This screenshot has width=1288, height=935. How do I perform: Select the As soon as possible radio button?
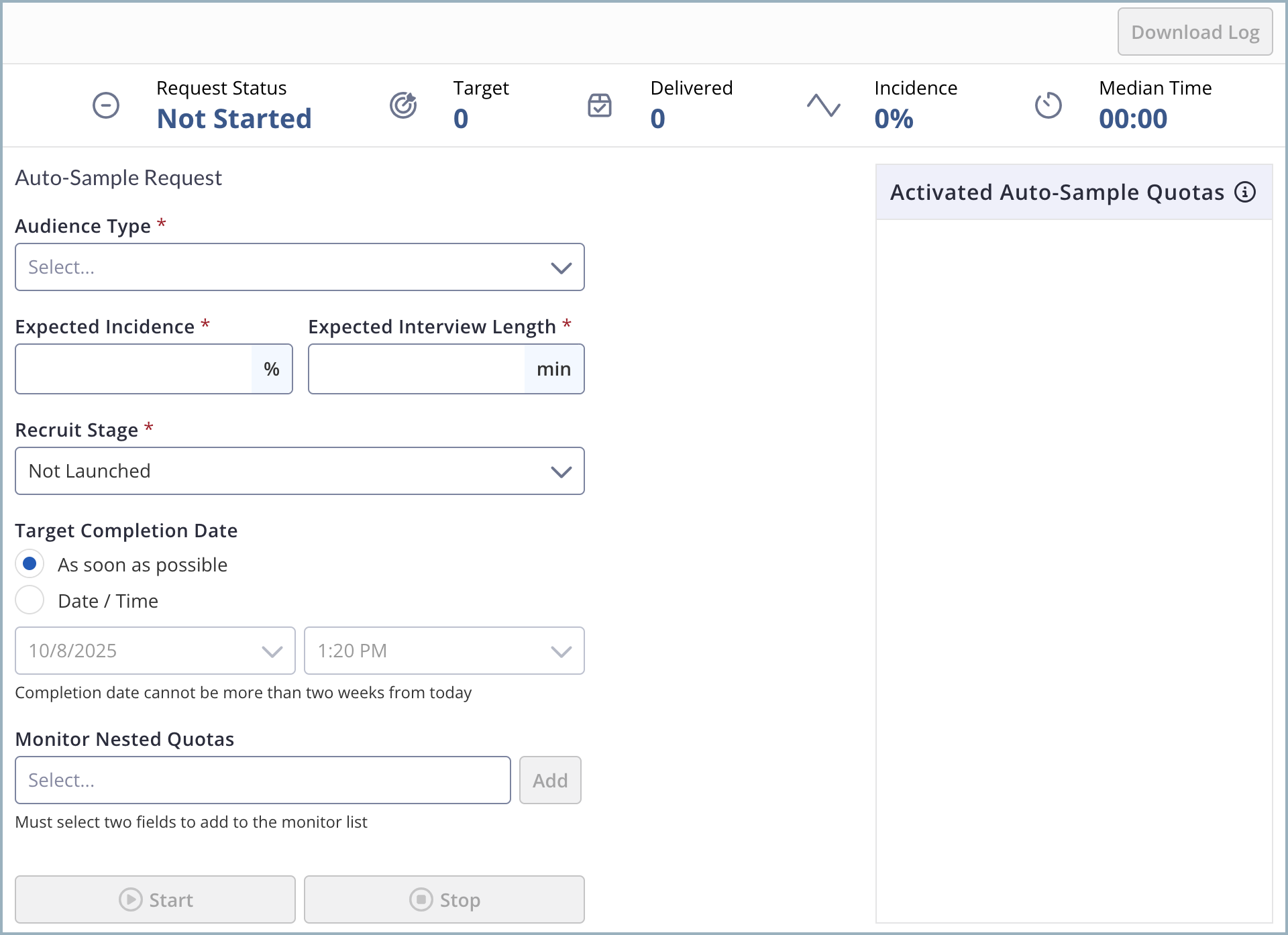click(30, 564)
